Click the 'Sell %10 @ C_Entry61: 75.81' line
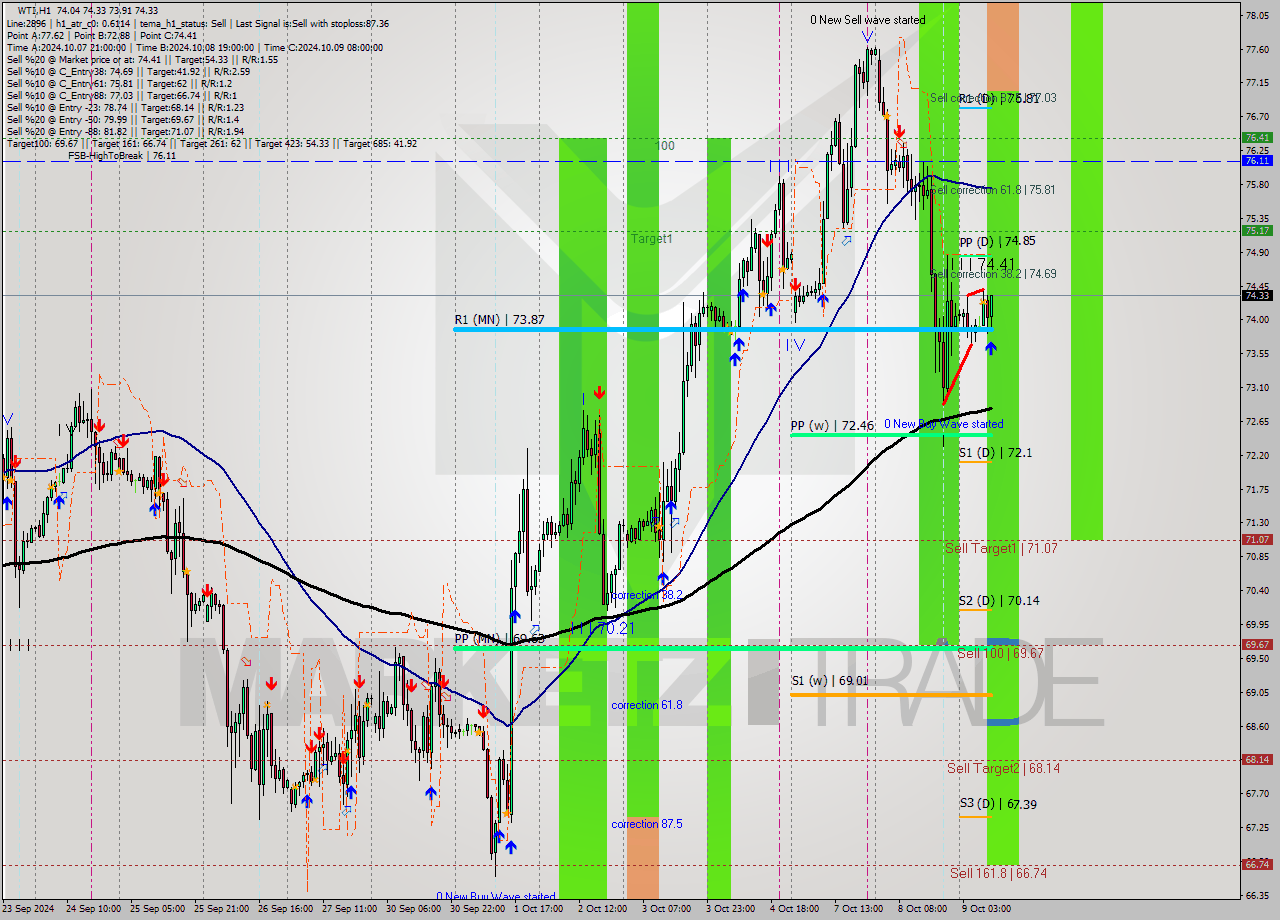The height and width of the screenshot is (920, 1280). pyautogui.click(x=119, y=83)
